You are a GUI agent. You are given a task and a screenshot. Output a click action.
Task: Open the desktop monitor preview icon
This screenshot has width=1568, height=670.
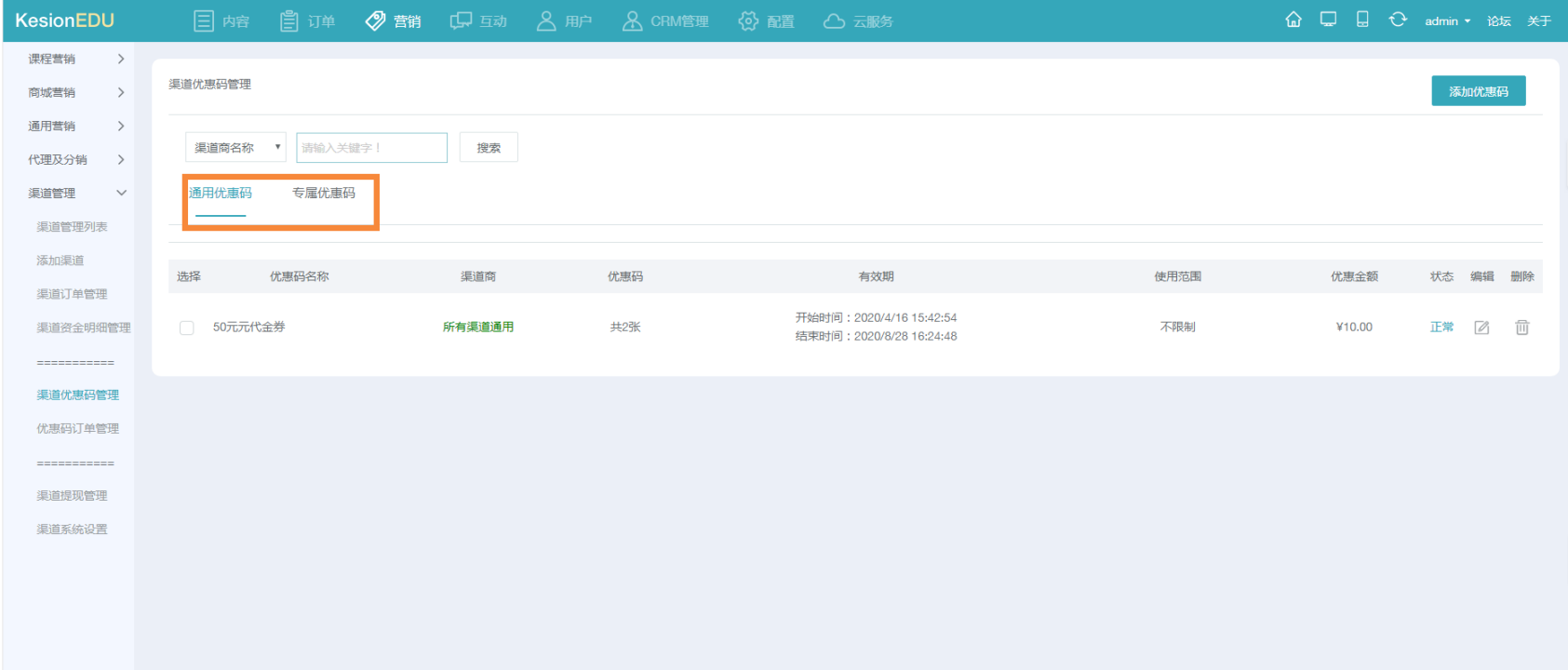tap(1328, 20)
